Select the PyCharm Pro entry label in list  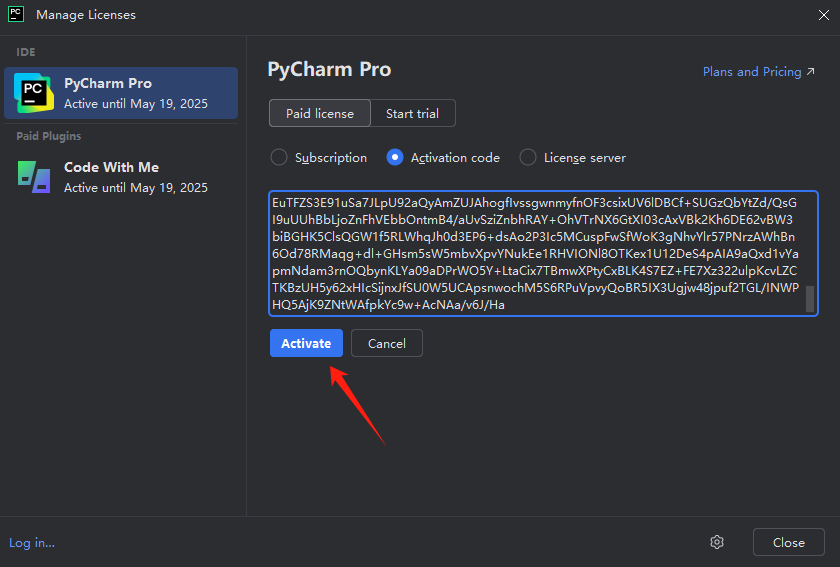pyautogui.click(x=108, y=83)
